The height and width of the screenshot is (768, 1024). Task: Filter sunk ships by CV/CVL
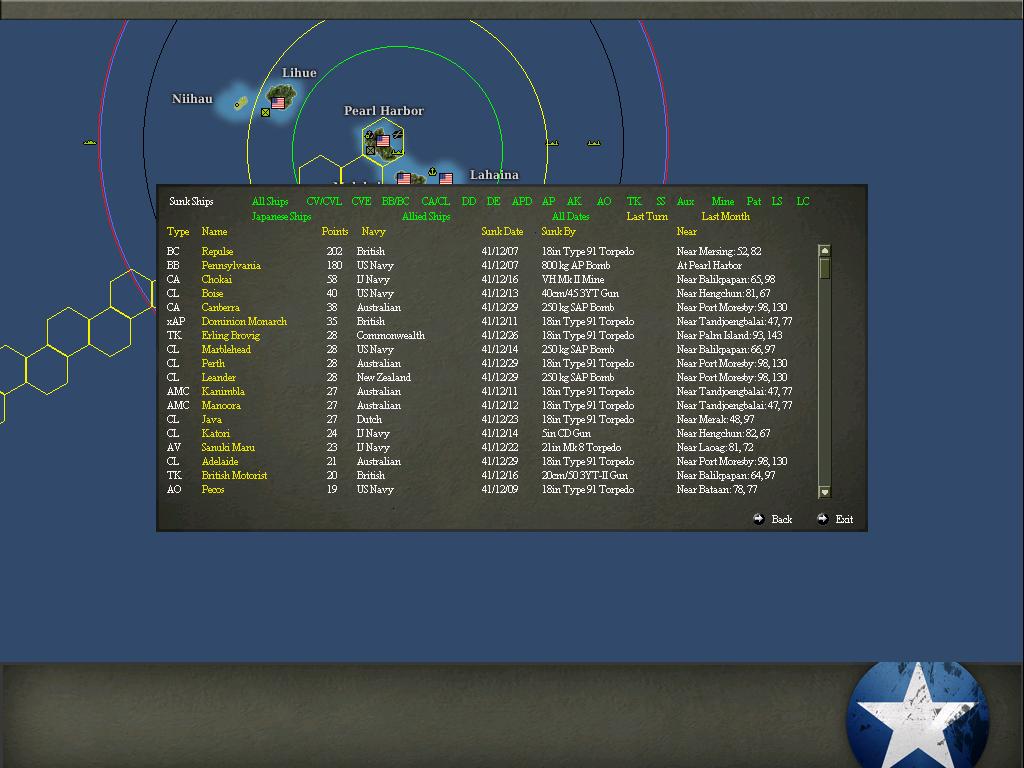[324, 201]
